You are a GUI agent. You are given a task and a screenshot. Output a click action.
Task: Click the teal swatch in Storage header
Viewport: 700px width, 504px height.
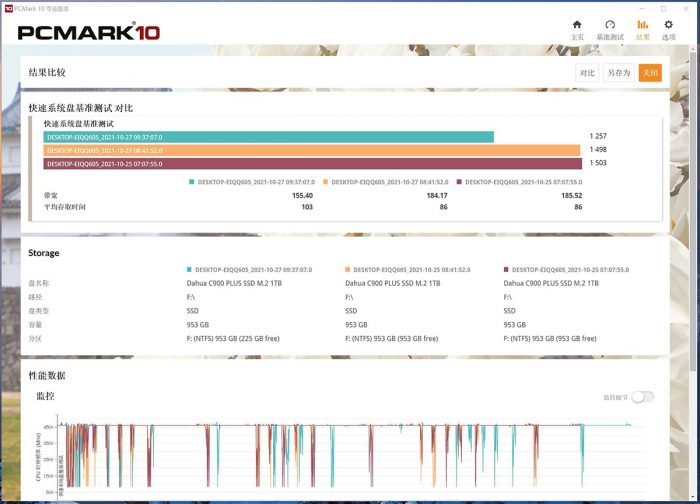[189, 270]
